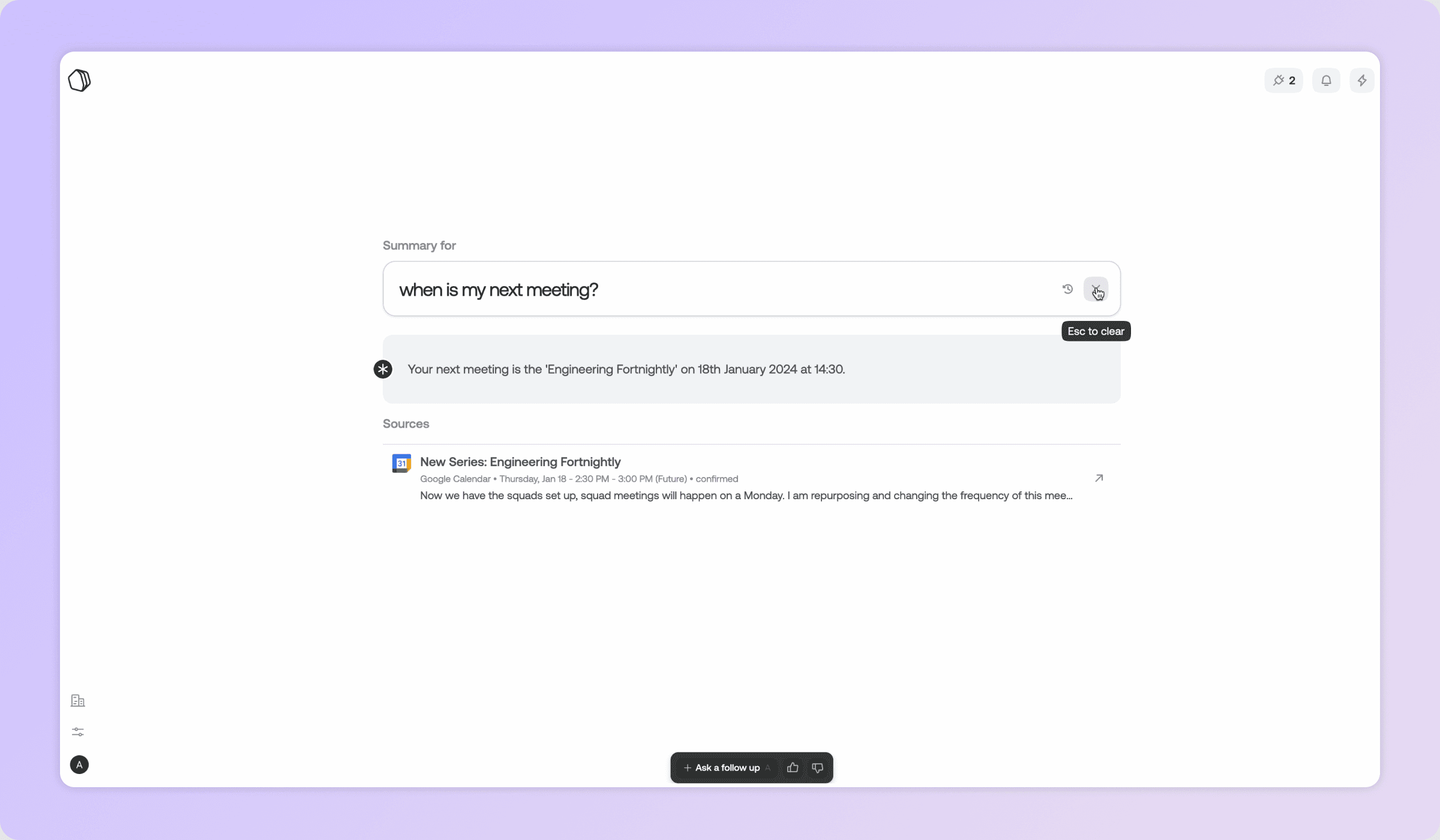Open the integrations plug icon showing 2

pos(1283,80)
